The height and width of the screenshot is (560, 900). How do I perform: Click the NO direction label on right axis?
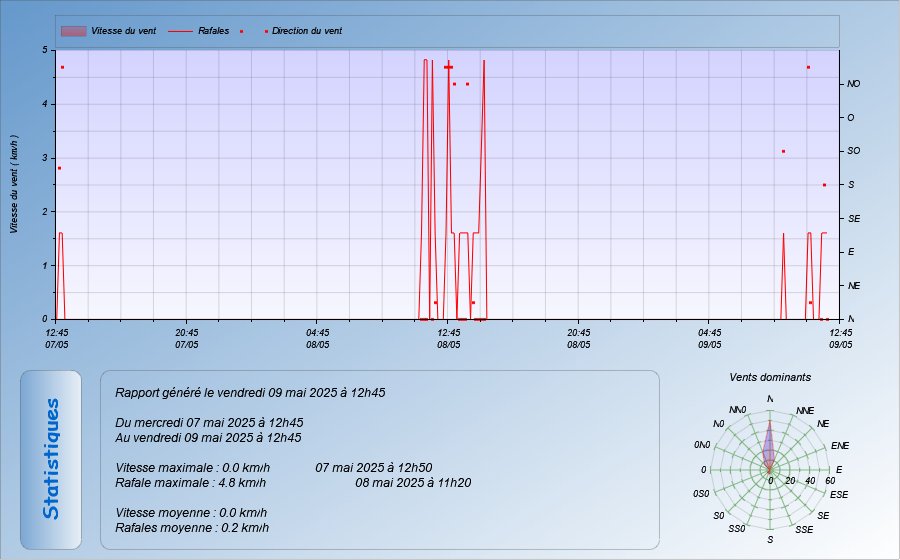point(854,84)
